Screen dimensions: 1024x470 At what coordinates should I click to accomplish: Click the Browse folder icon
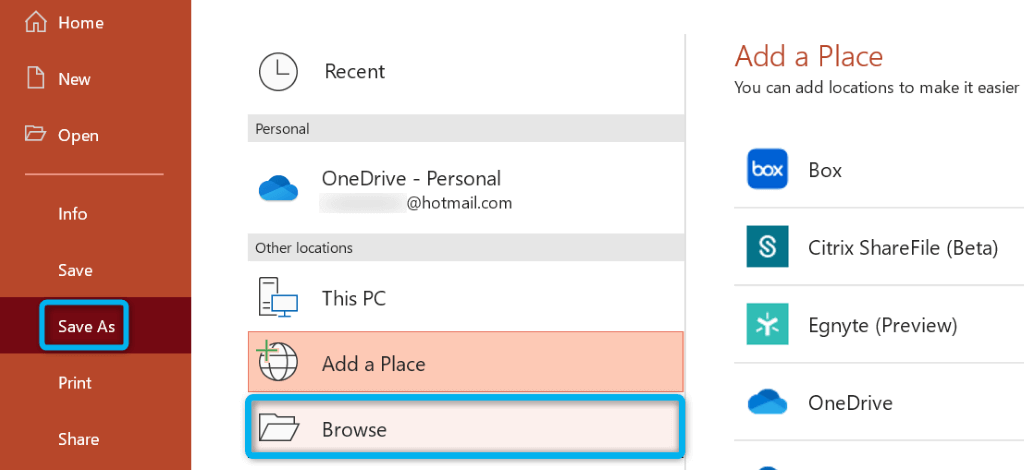[x=279, y=429]
